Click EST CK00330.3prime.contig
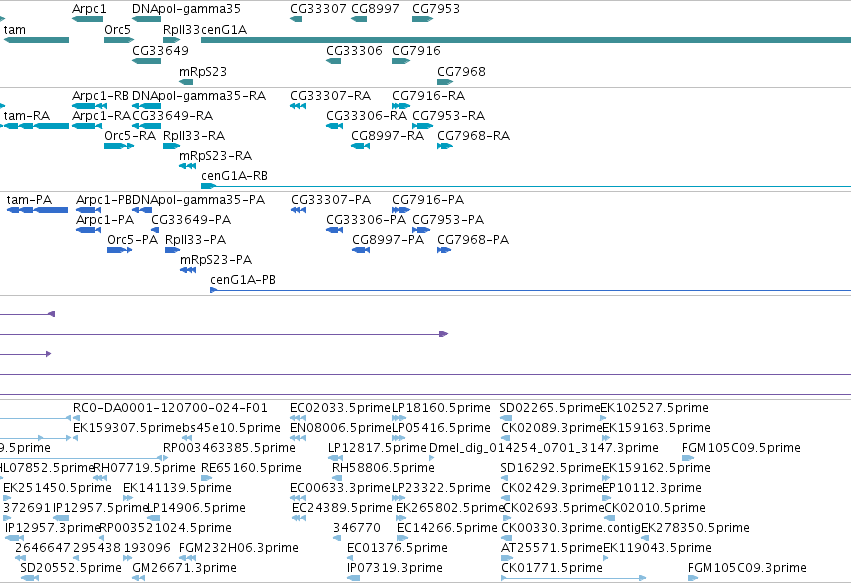The width and height of the screenshot is (851, 583). [570, 528]
